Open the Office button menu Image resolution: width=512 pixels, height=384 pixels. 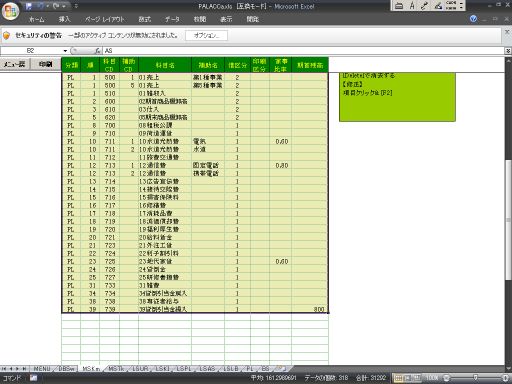point(10,11)
